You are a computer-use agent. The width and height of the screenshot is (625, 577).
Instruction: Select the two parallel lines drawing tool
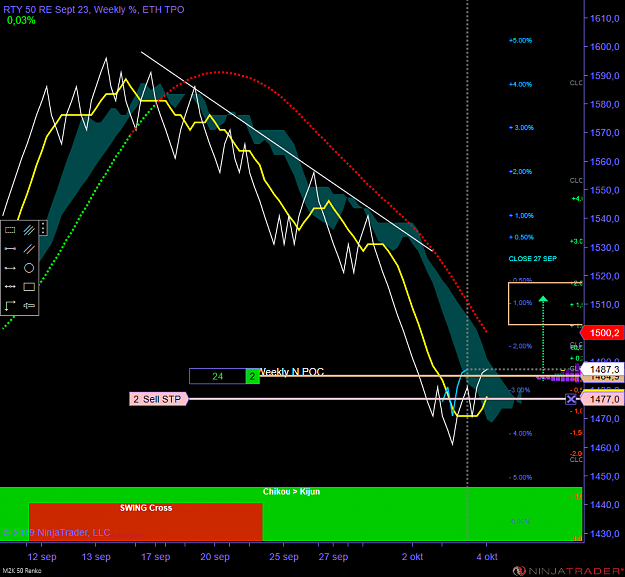(29, 249)
